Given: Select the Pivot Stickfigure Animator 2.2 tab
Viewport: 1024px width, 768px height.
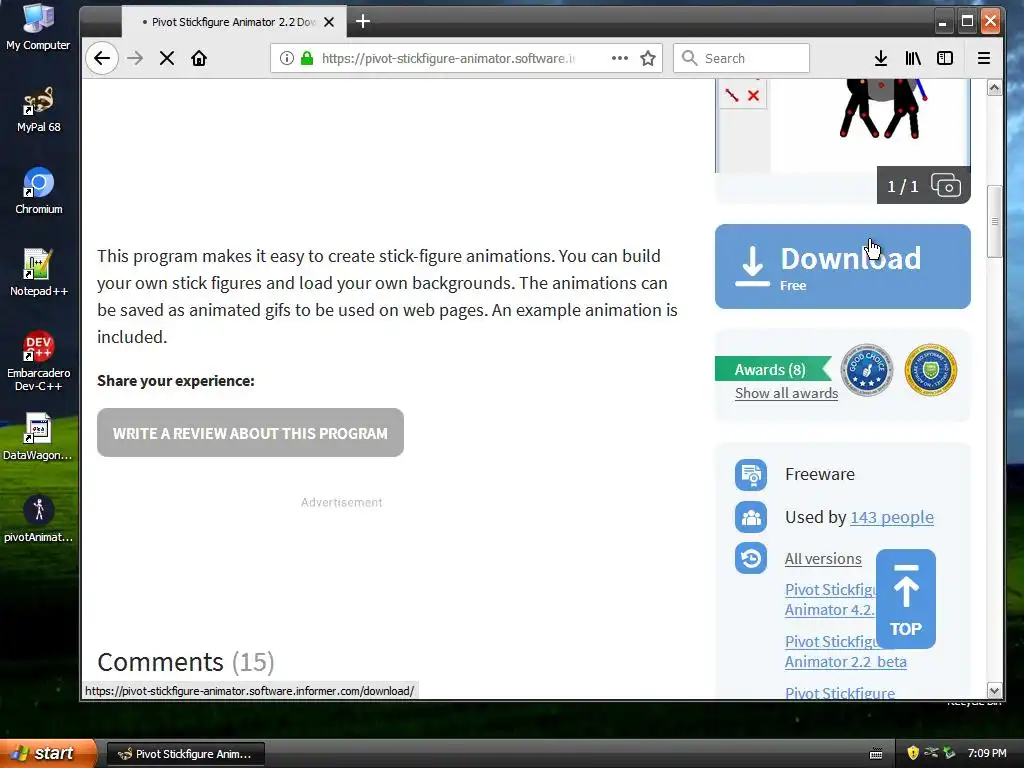Looking at the screenshot, I should point(233,22).
